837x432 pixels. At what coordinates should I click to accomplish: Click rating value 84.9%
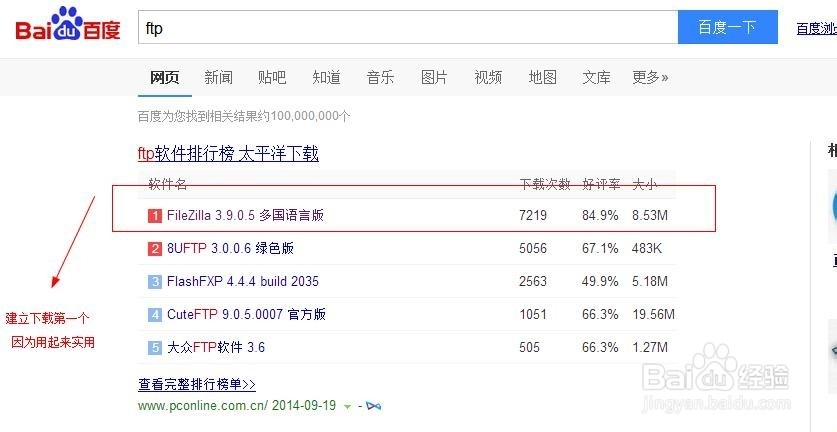point(600,215)
